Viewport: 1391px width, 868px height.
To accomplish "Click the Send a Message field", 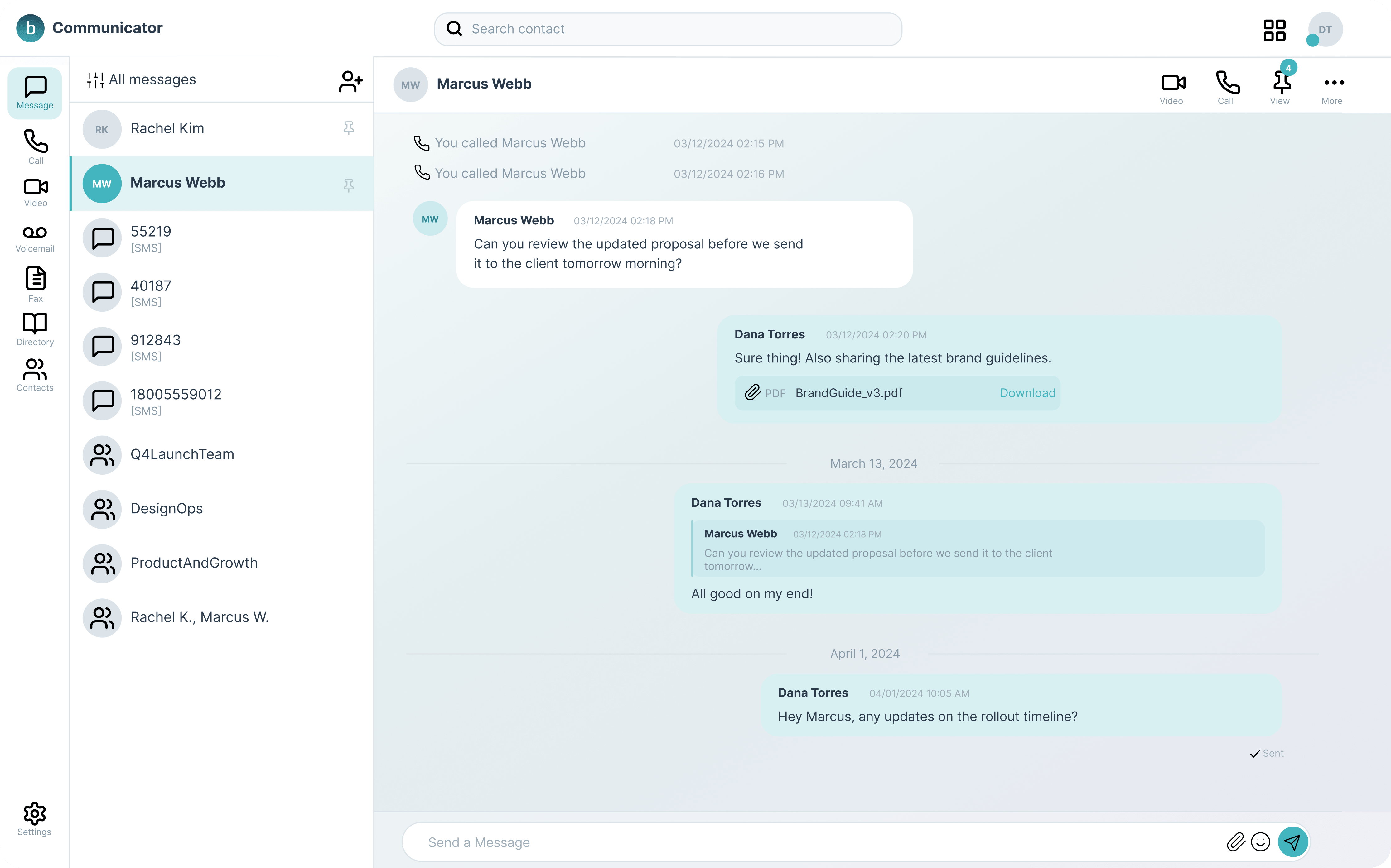I will click(x=815, y=842).
